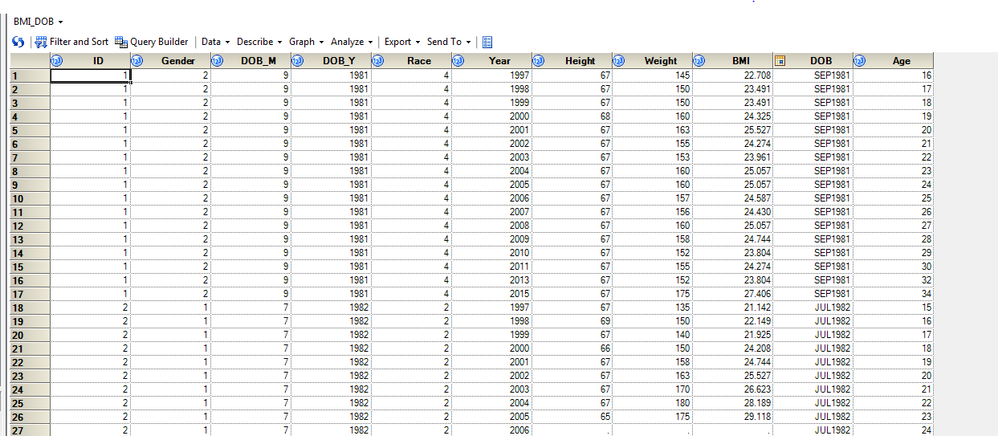Select the ID column header
Image resolution: width=998 pixels, height=436 pixels.
pos(91,61)
